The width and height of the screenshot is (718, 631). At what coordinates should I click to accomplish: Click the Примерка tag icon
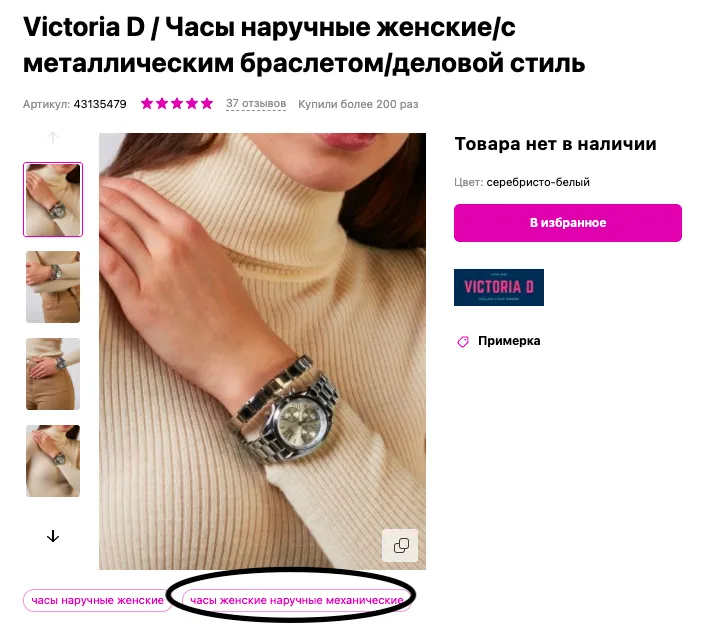point(463,341)
